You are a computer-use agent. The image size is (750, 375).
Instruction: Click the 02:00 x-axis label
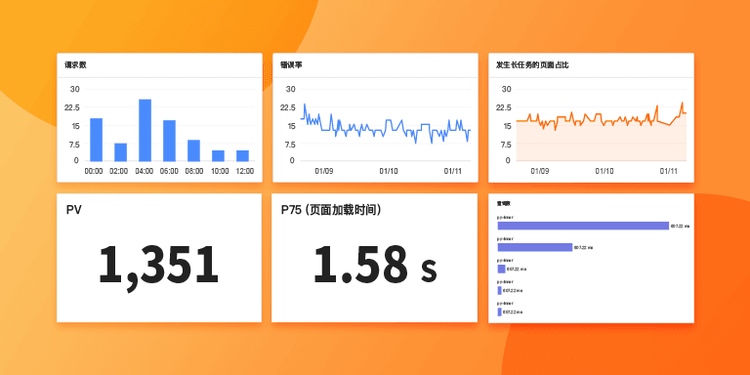[x=119, y=171]
